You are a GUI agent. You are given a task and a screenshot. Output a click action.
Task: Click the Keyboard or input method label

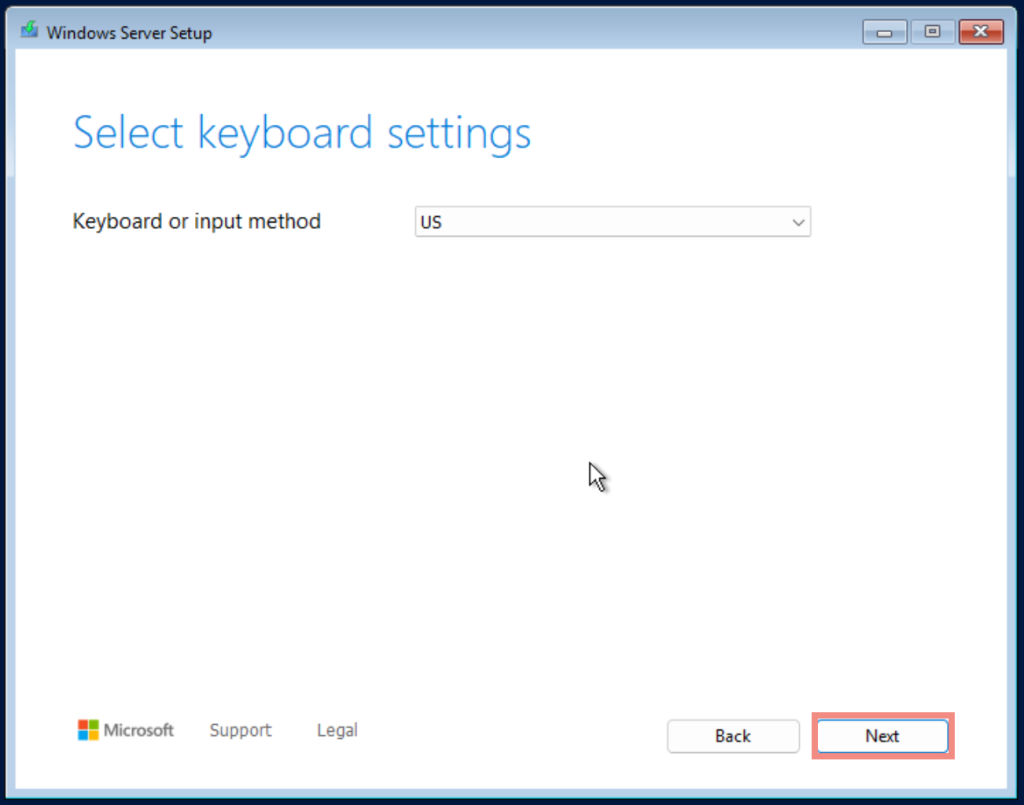pos(196,221)
